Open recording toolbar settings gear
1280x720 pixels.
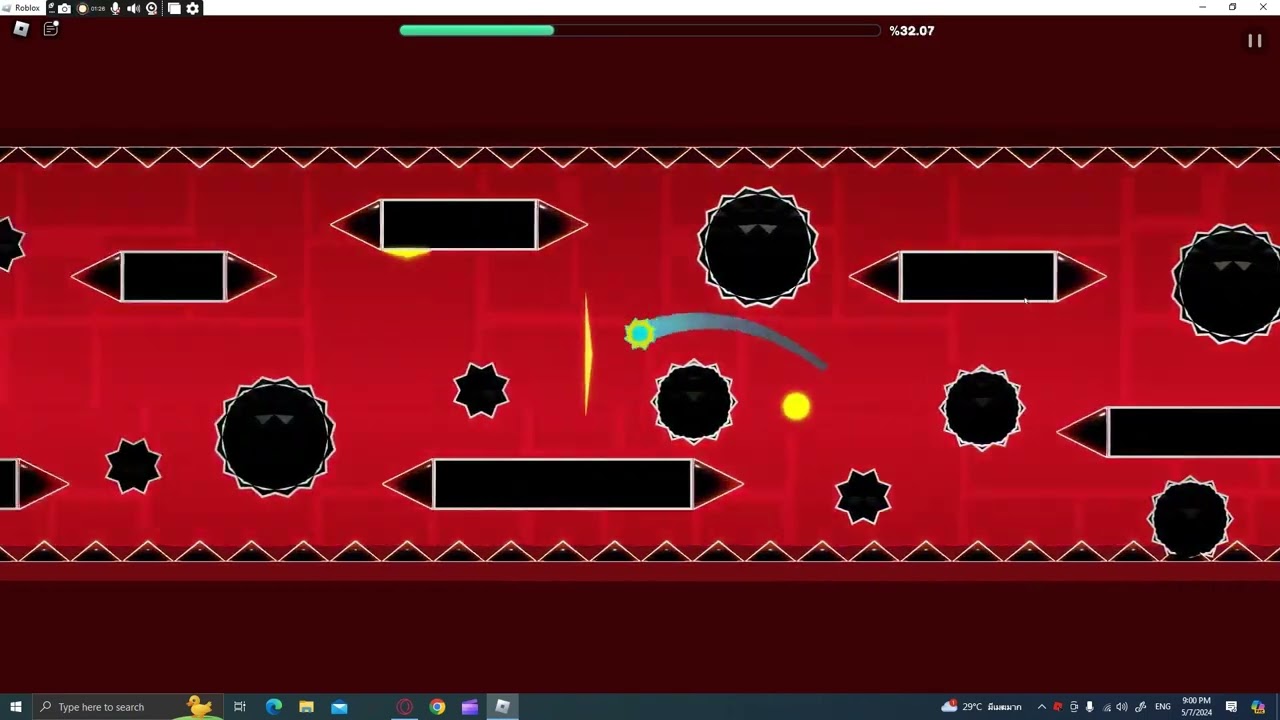193,8
